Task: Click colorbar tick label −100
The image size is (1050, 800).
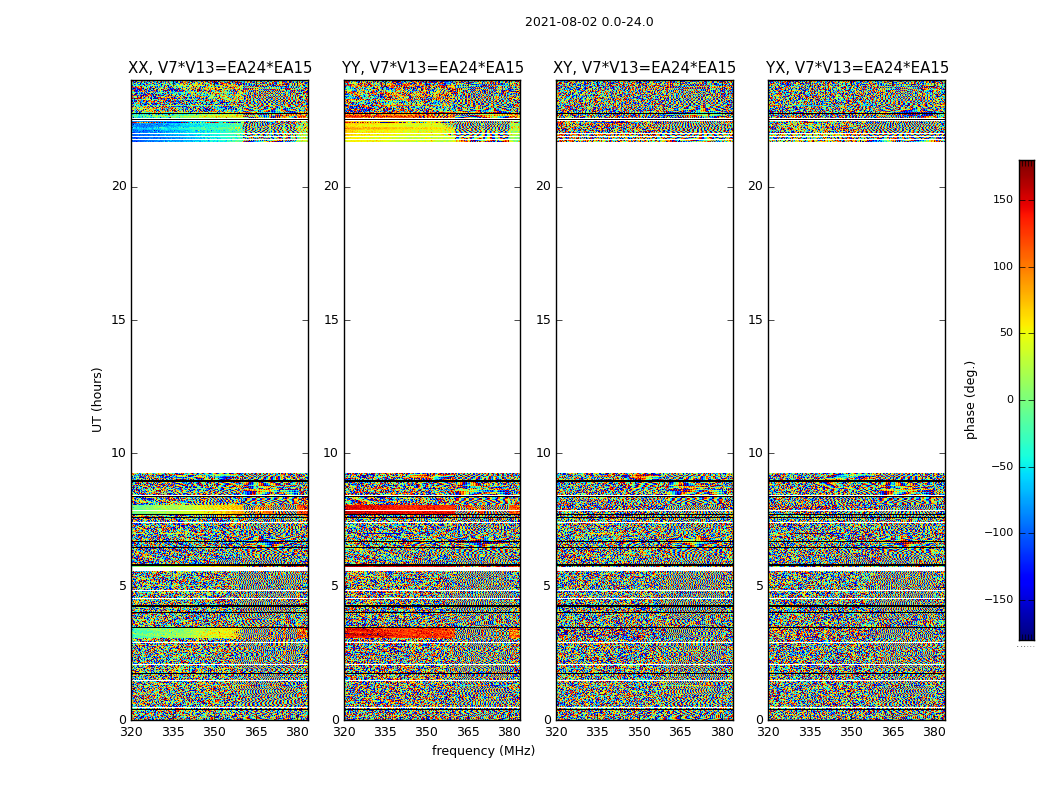Action: [998, 533]
